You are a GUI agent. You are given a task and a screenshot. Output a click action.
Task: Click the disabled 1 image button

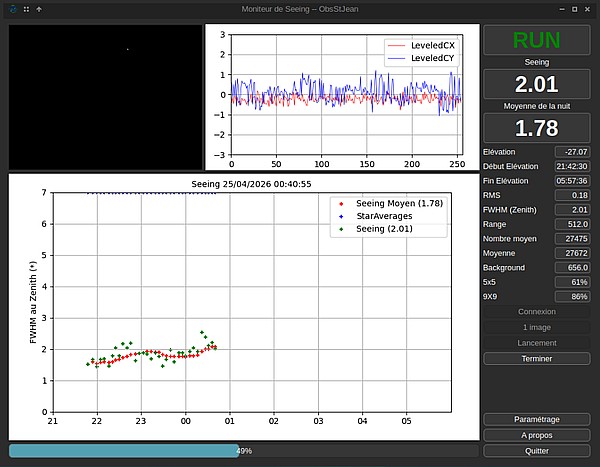[x=536, y=327]
